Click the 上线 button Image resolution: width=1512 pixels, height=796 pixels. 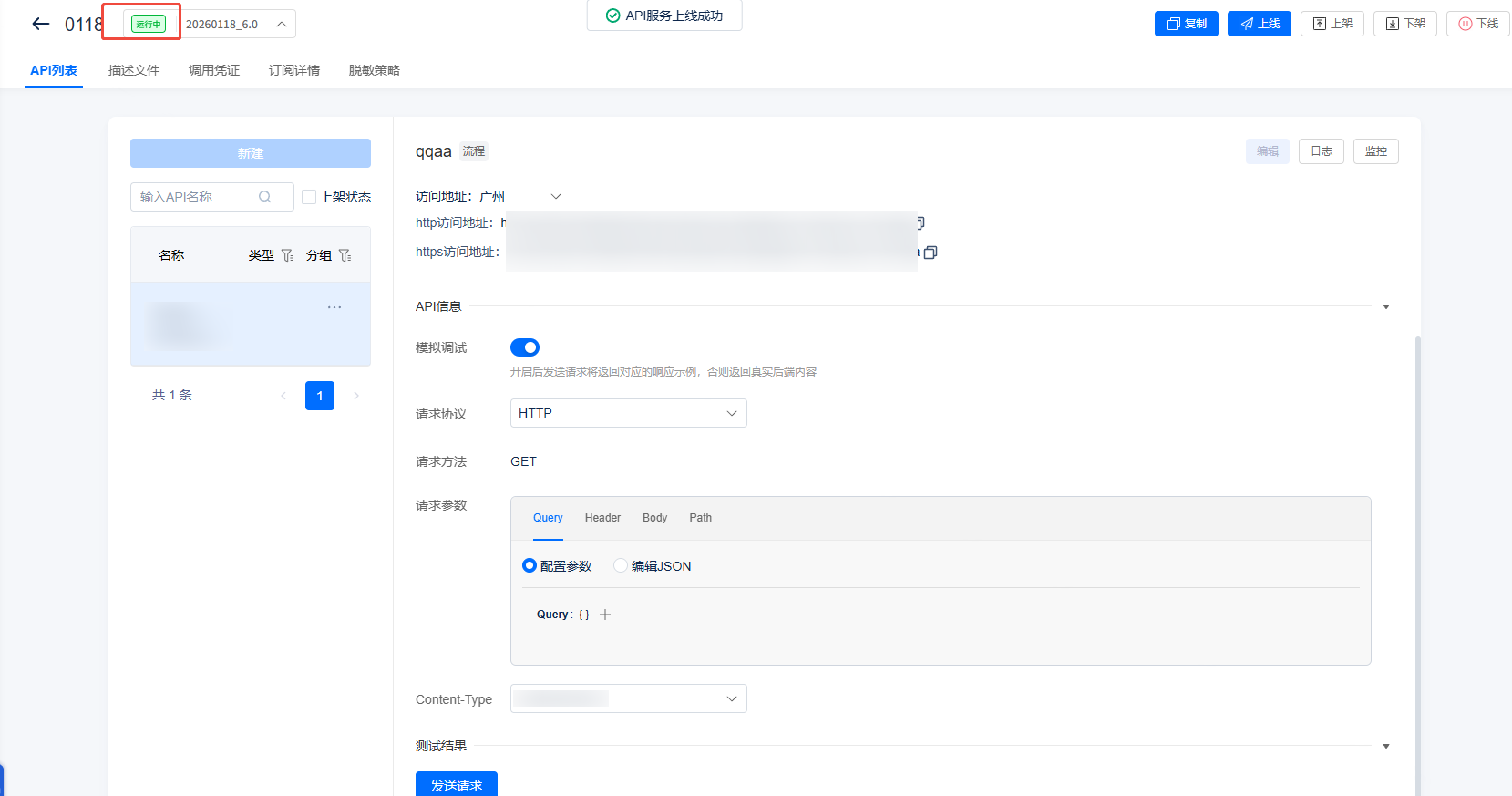[1260, 24]
